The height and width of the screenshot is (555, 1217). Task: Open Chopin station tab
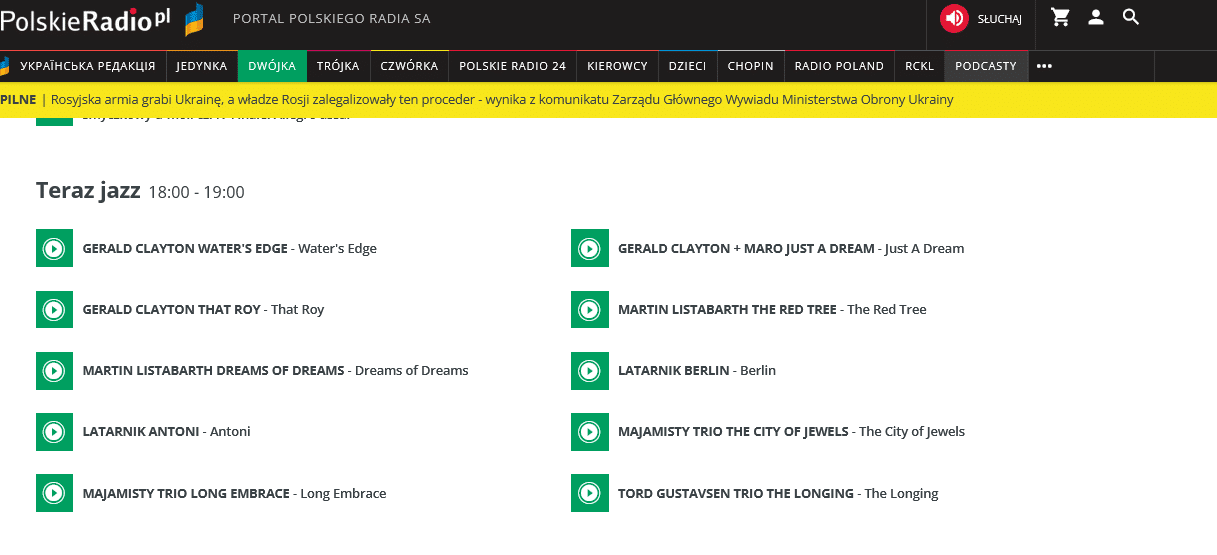pos(750,66)
